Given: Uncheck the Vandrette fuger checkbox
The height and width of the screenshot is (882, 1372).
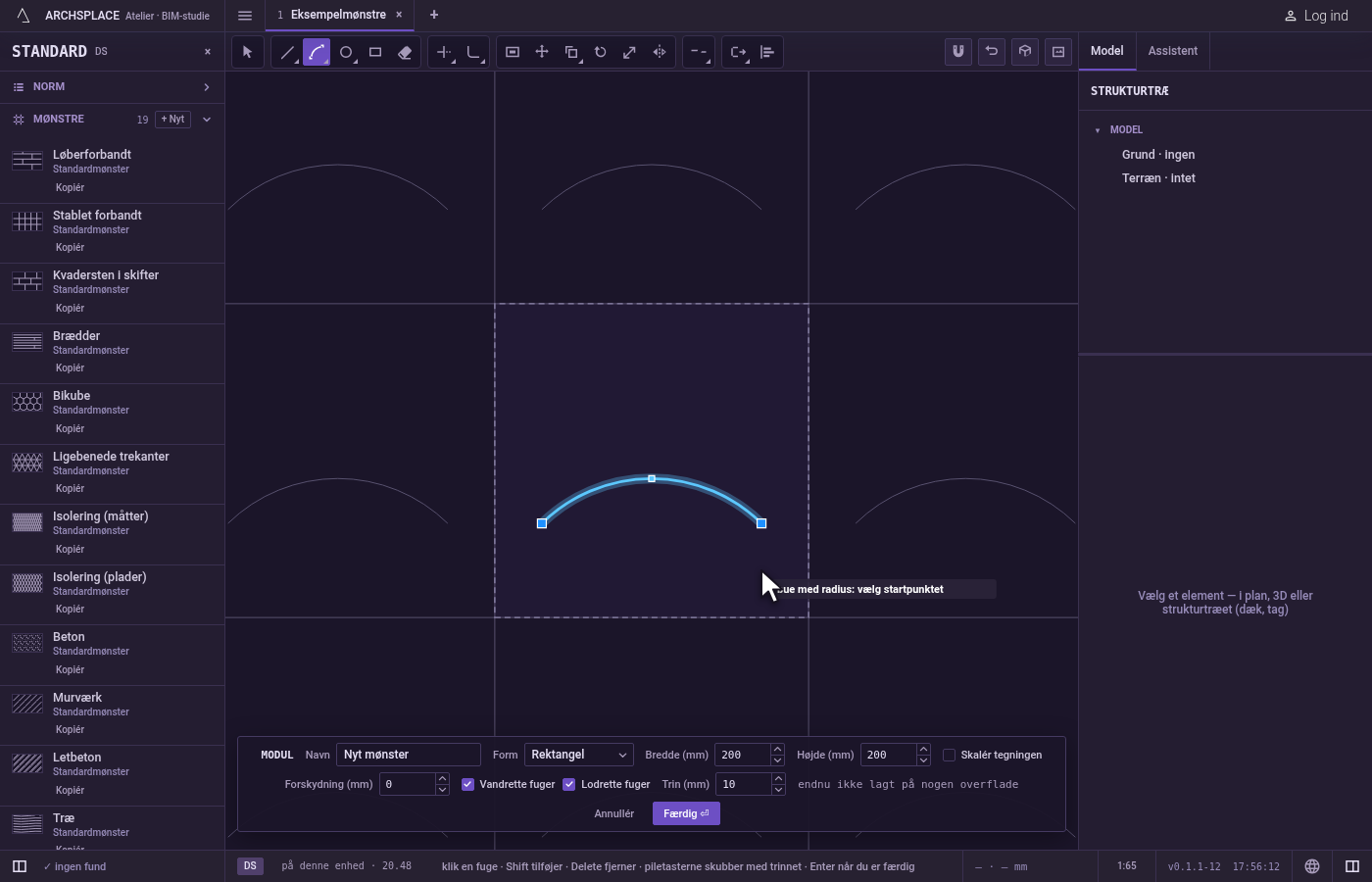Looking at the screenshot, I should point(467,784).
